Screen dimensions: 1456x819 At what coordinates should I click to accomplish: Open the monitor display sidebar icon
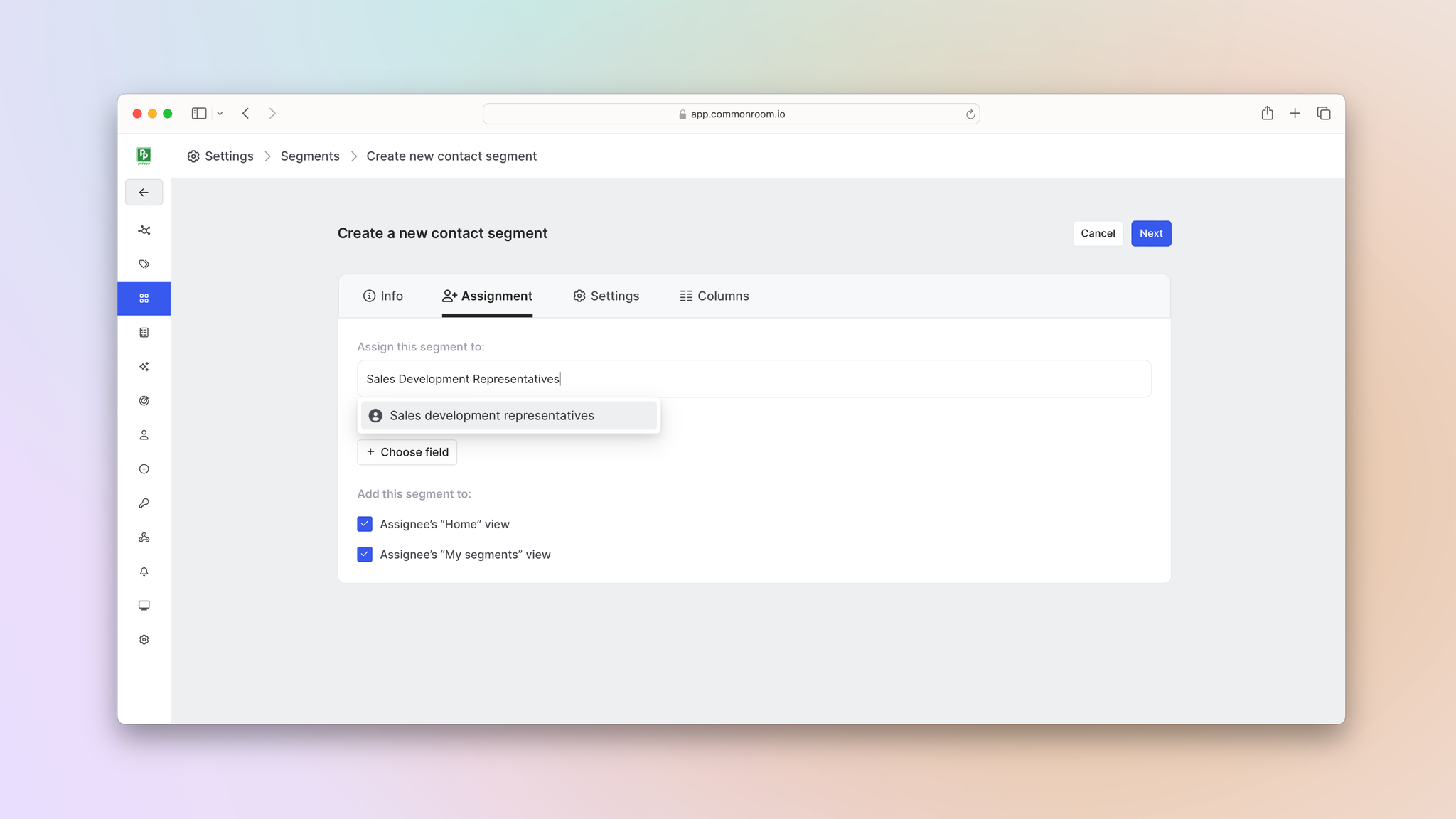144,606
